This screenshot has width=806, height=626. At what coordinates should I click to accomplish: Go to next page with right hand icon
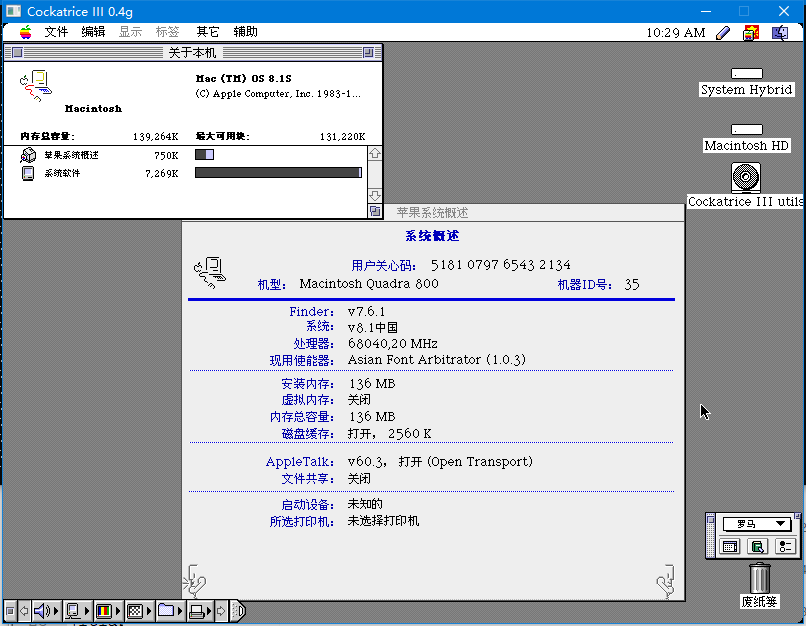point(666,581)
